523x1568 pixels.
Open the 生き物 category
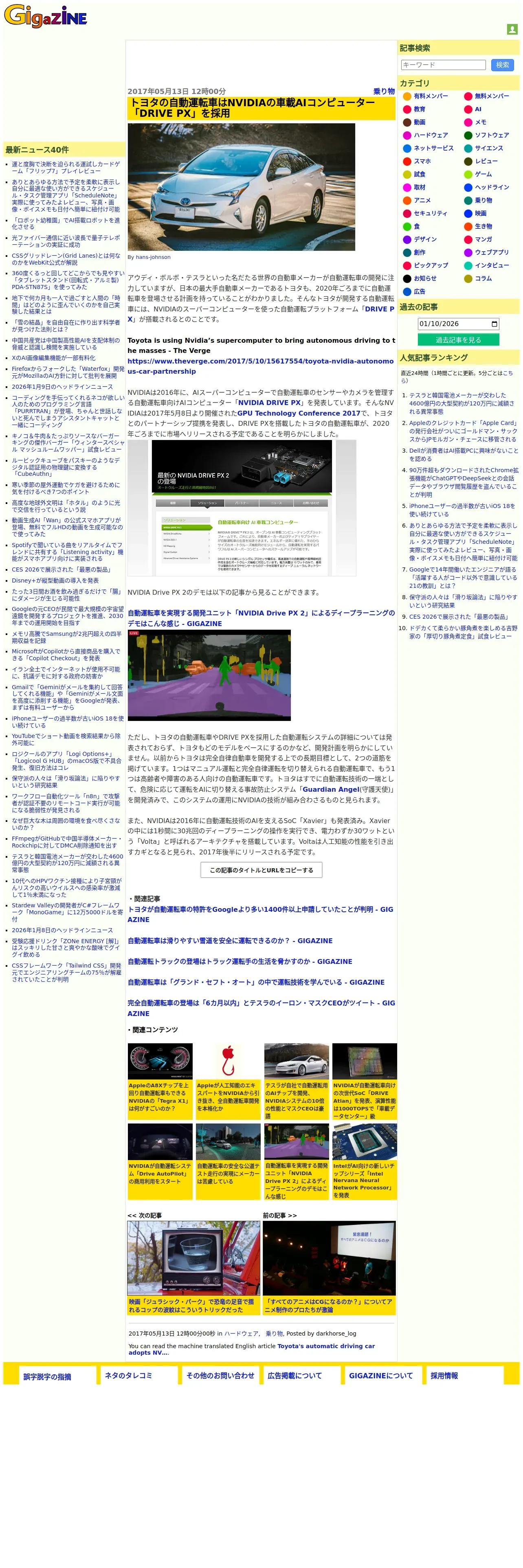[x=483, y=226]
